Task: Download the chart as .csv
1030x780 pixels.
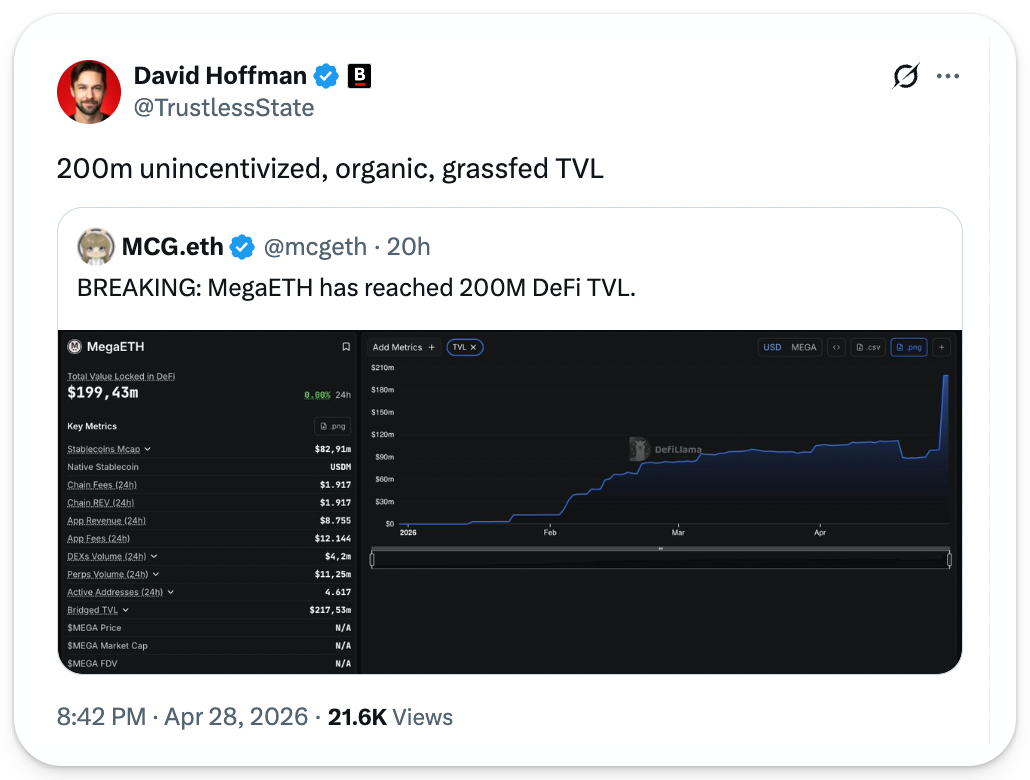Action: pyautogui.click(x=867, y=347)
